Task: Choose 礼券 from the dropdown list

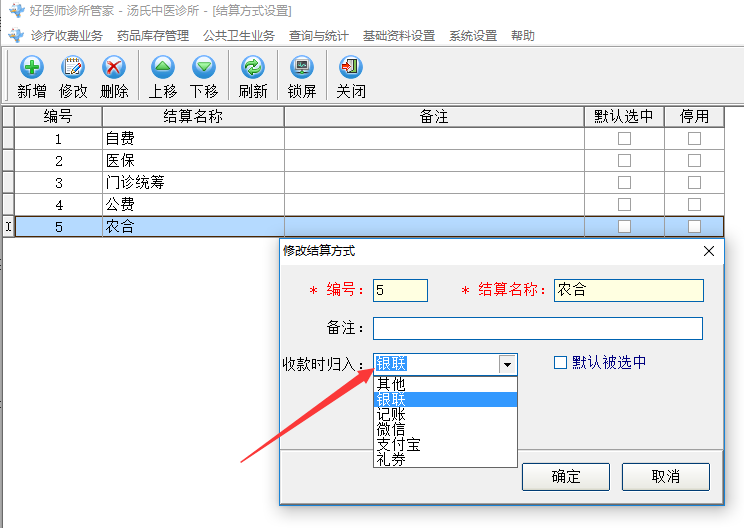Action: (x=445, y=459)
